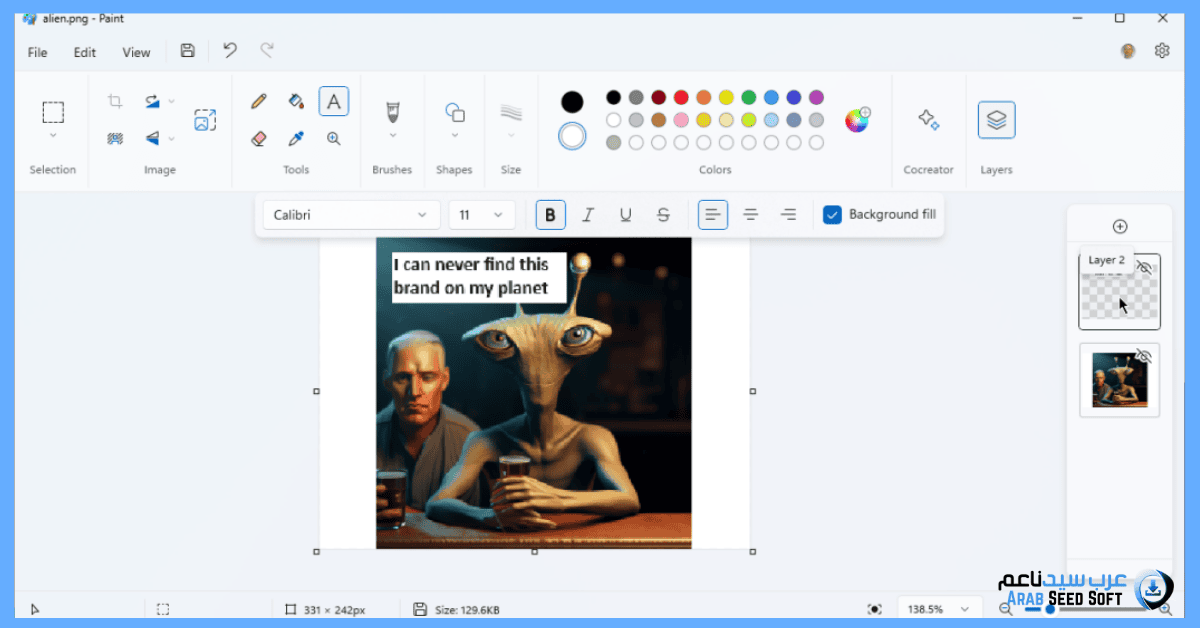Toggle visibility of Layer 2
The height and width of the screenshot is (628, 1200).
point(1146,268)
